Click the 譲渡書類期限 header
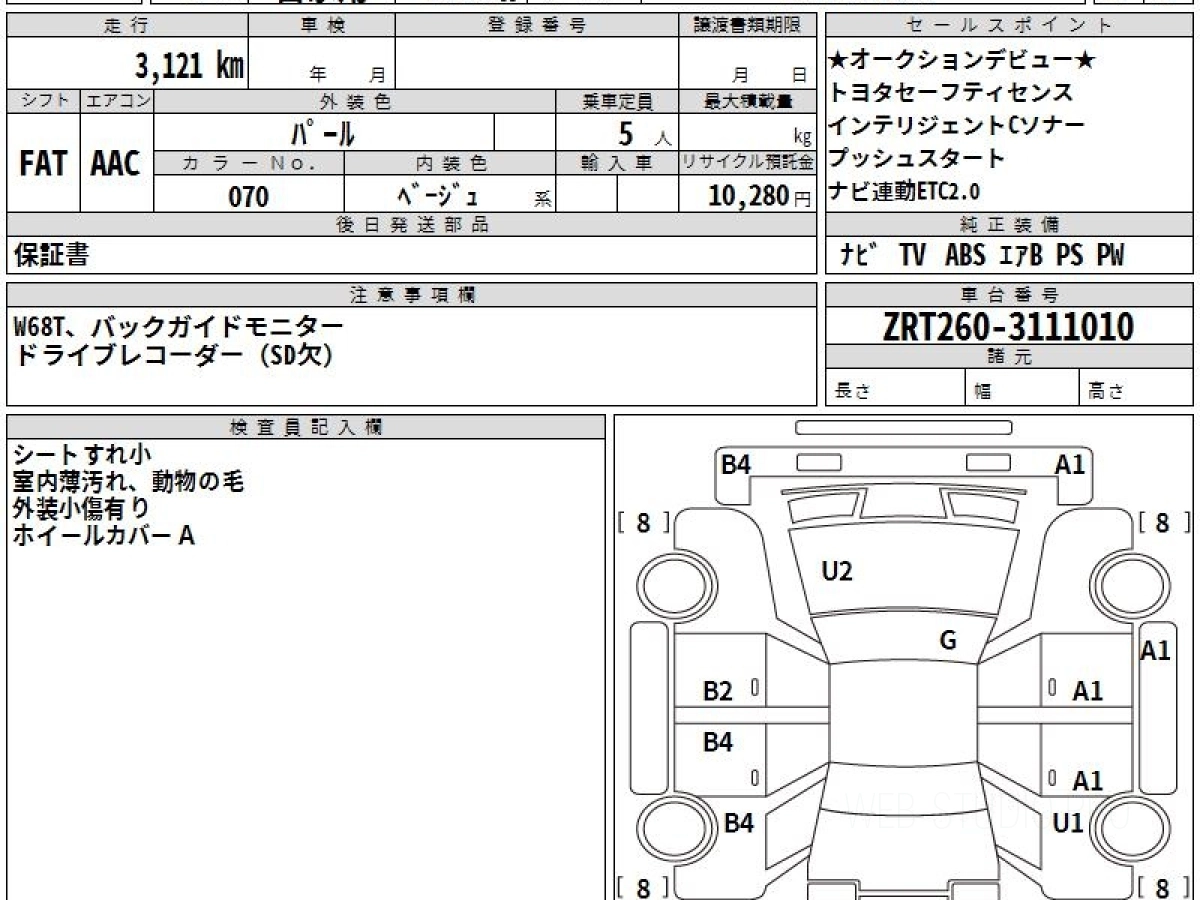 click(748, 27)
